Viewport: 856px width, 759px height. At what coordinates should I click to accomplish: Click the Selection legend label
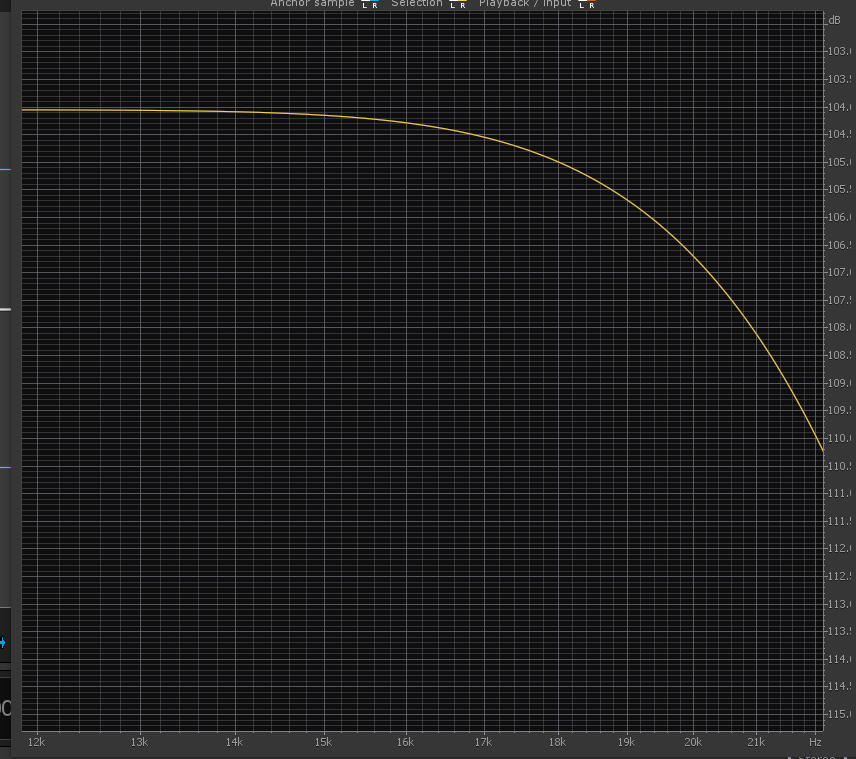click(x=417, y=3)
